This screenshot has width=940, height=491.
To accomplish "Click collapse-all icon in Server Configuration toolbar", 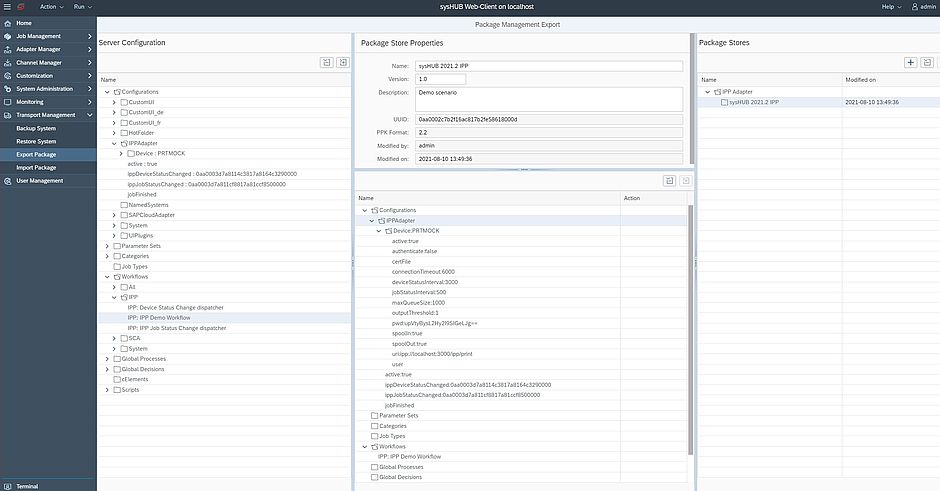I will click(327, 62).
